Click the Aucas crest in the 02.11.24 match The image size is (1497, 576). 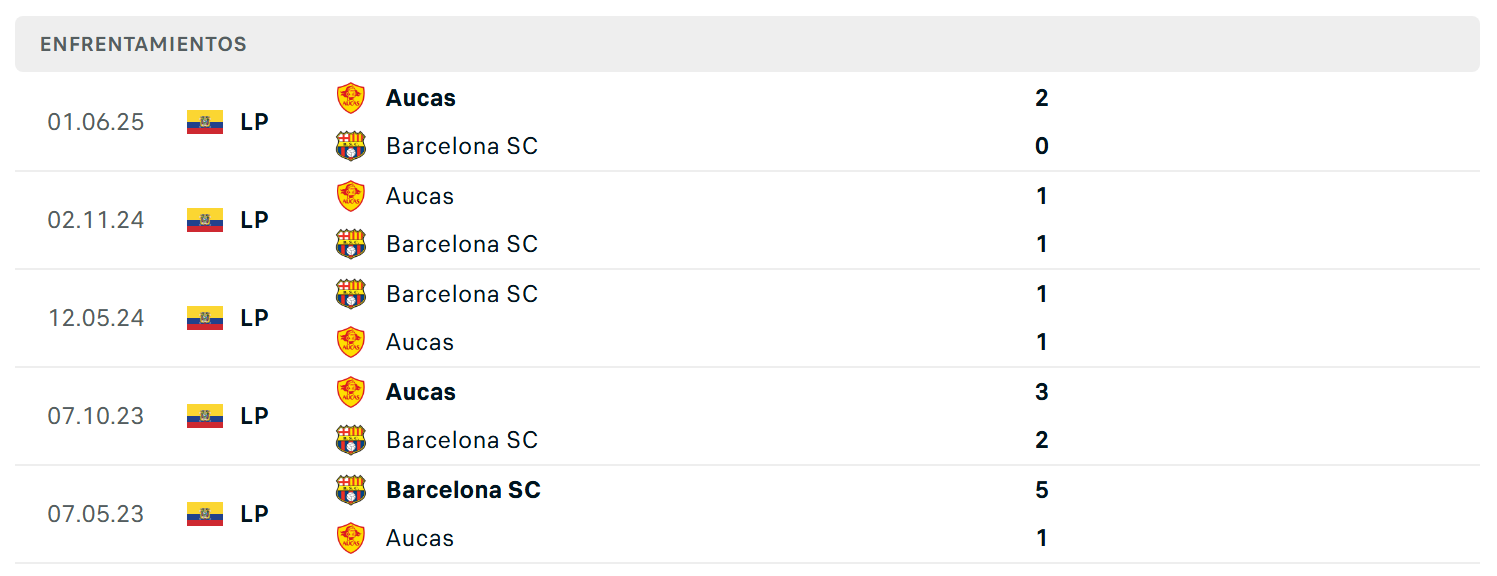[351, 196]
